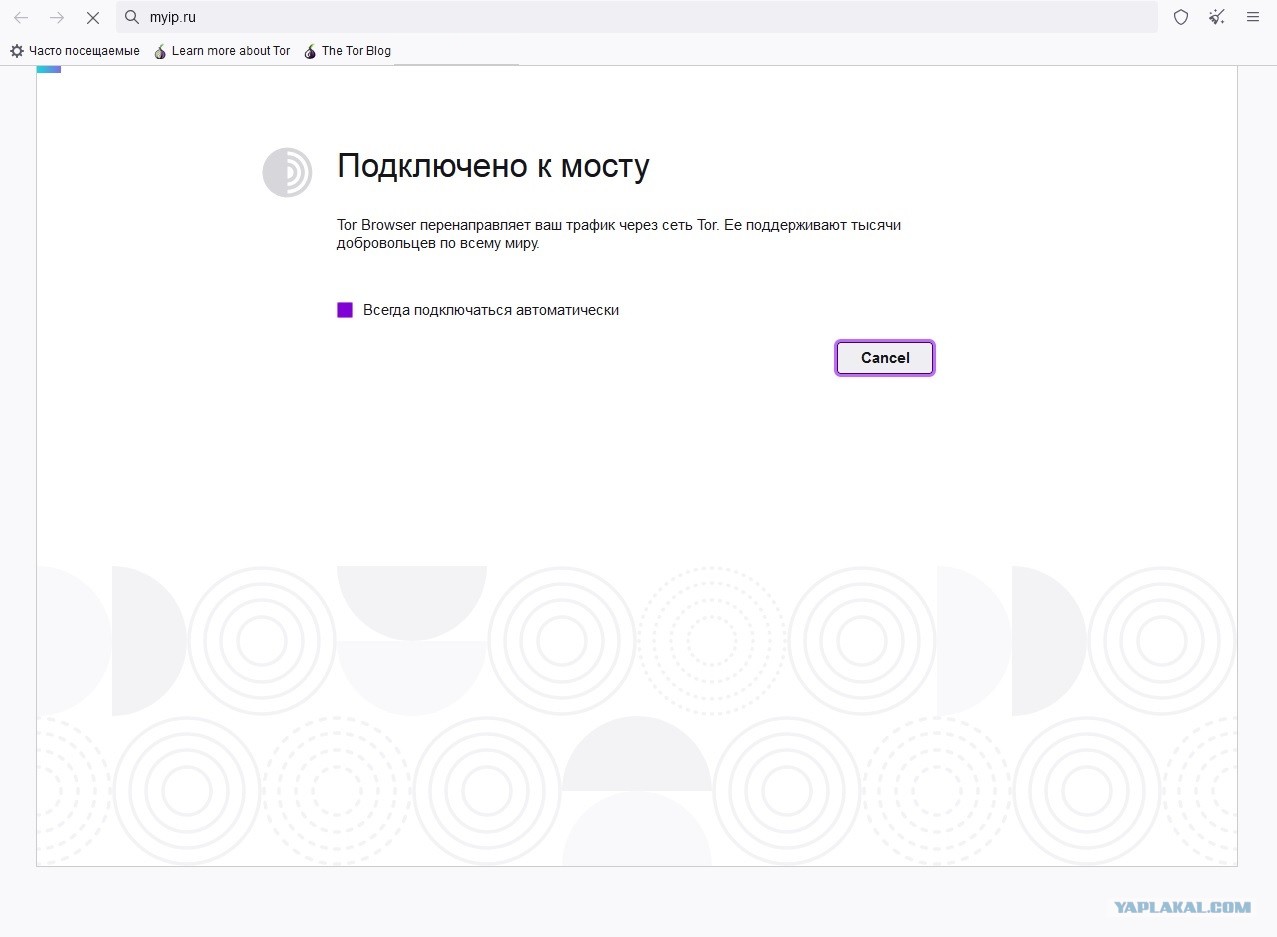Click the search magnifier in the address bar
1277x937 pixels.
(x=131, y=17)
